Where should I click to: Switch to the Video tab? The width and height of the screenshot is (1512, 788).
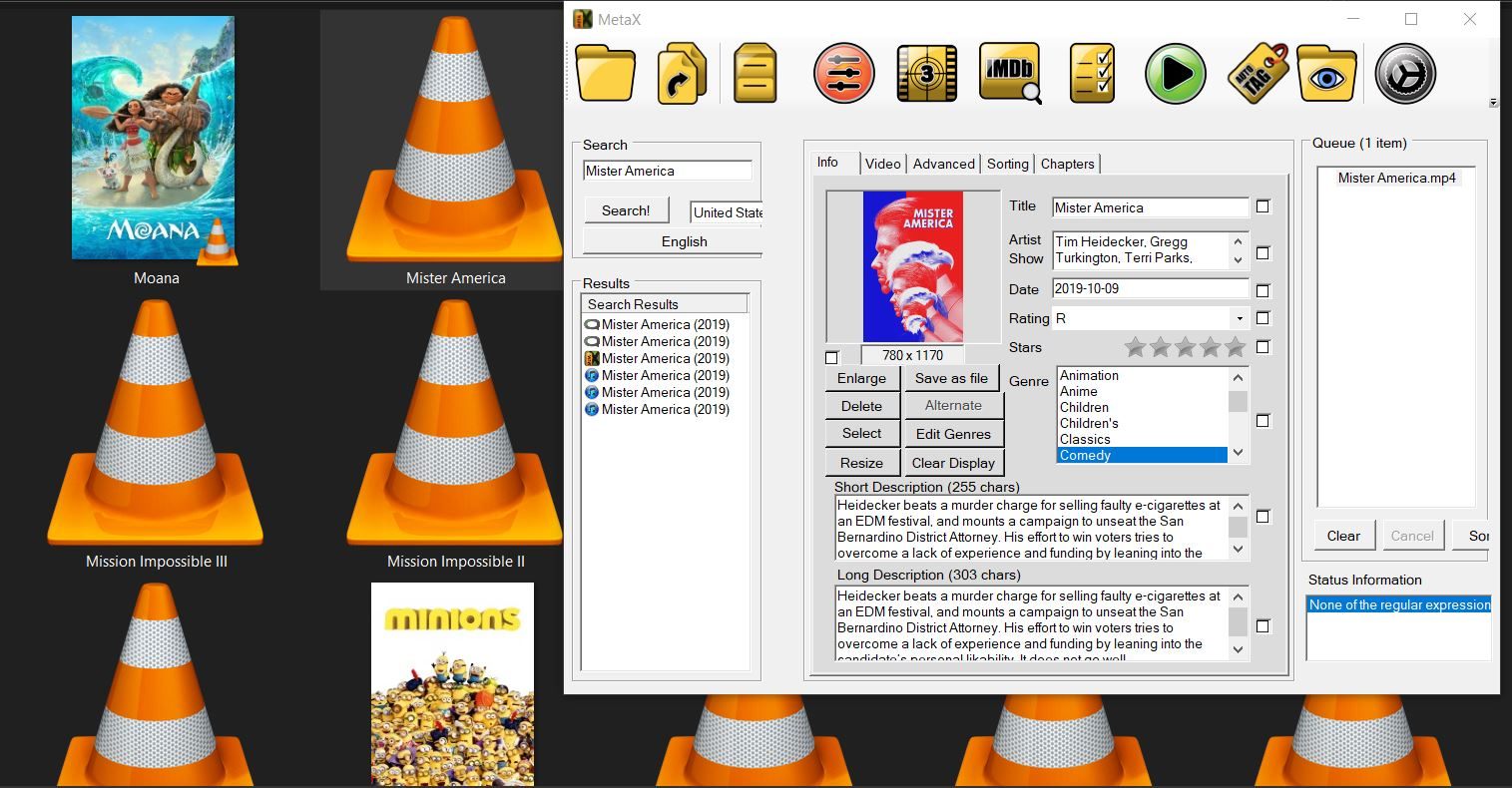pyautogui.click(x=883, y=164)
